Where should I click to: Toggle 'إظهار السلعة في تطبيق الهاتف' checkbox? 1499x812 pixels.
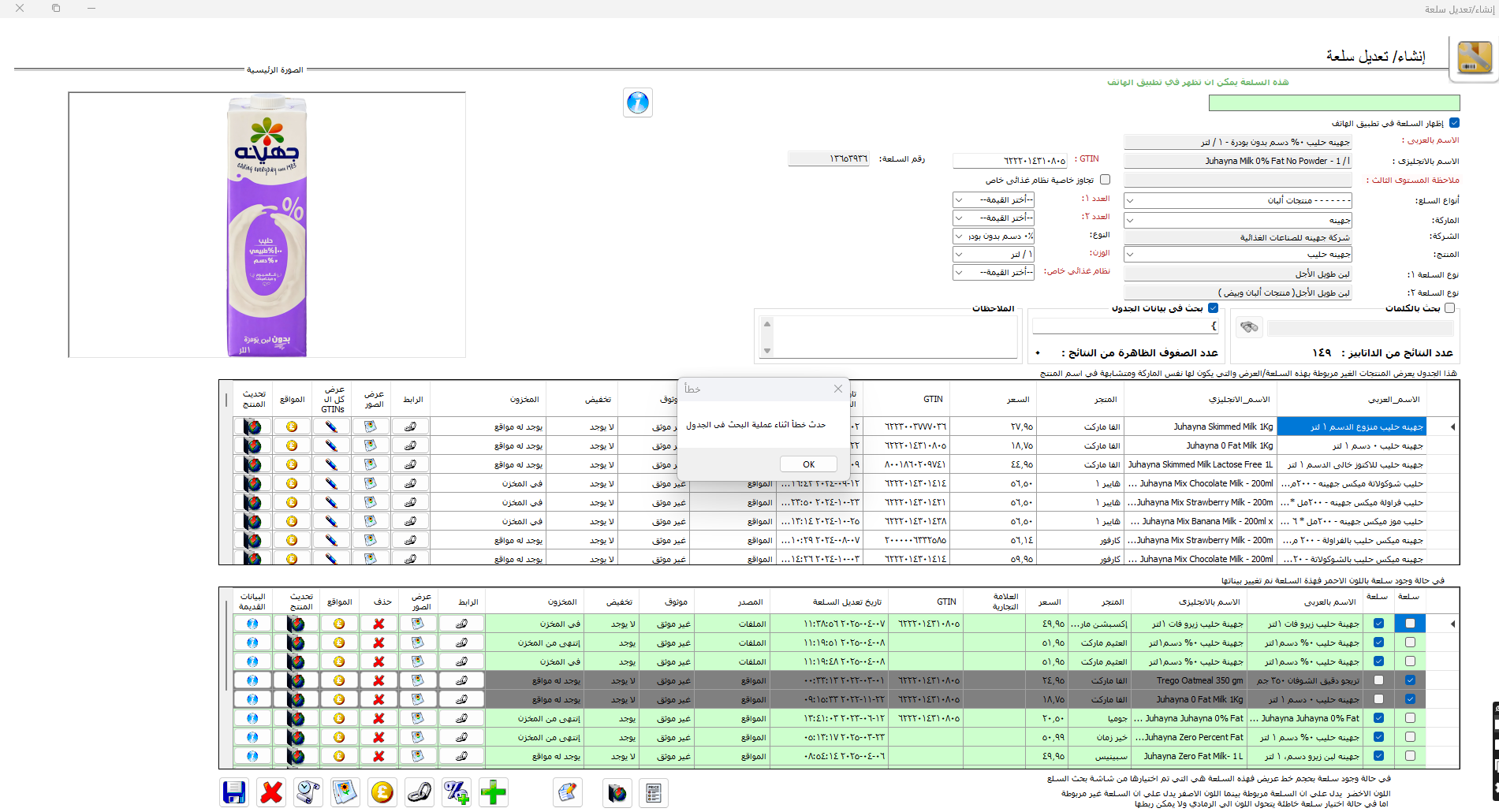coord(1454,123)
